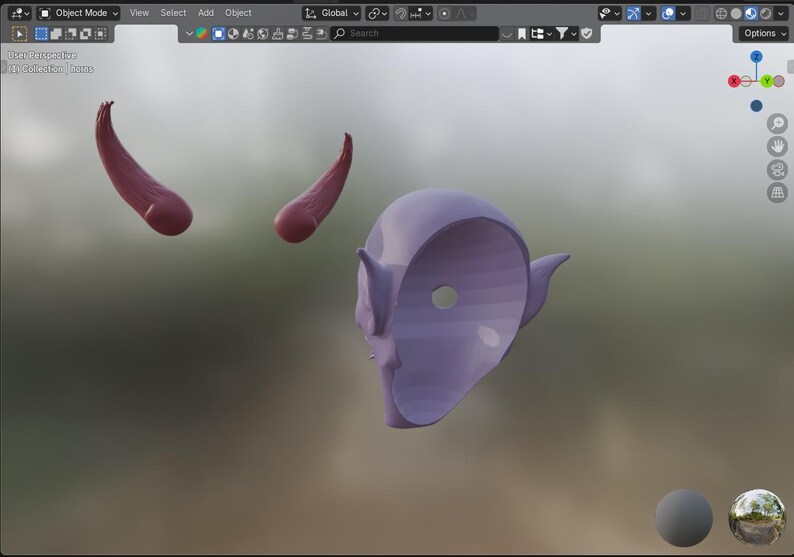Screen dimensions: 794x557
Task: Switch to material preview shading
Action: pyautogui.click(x=750, y=13)
